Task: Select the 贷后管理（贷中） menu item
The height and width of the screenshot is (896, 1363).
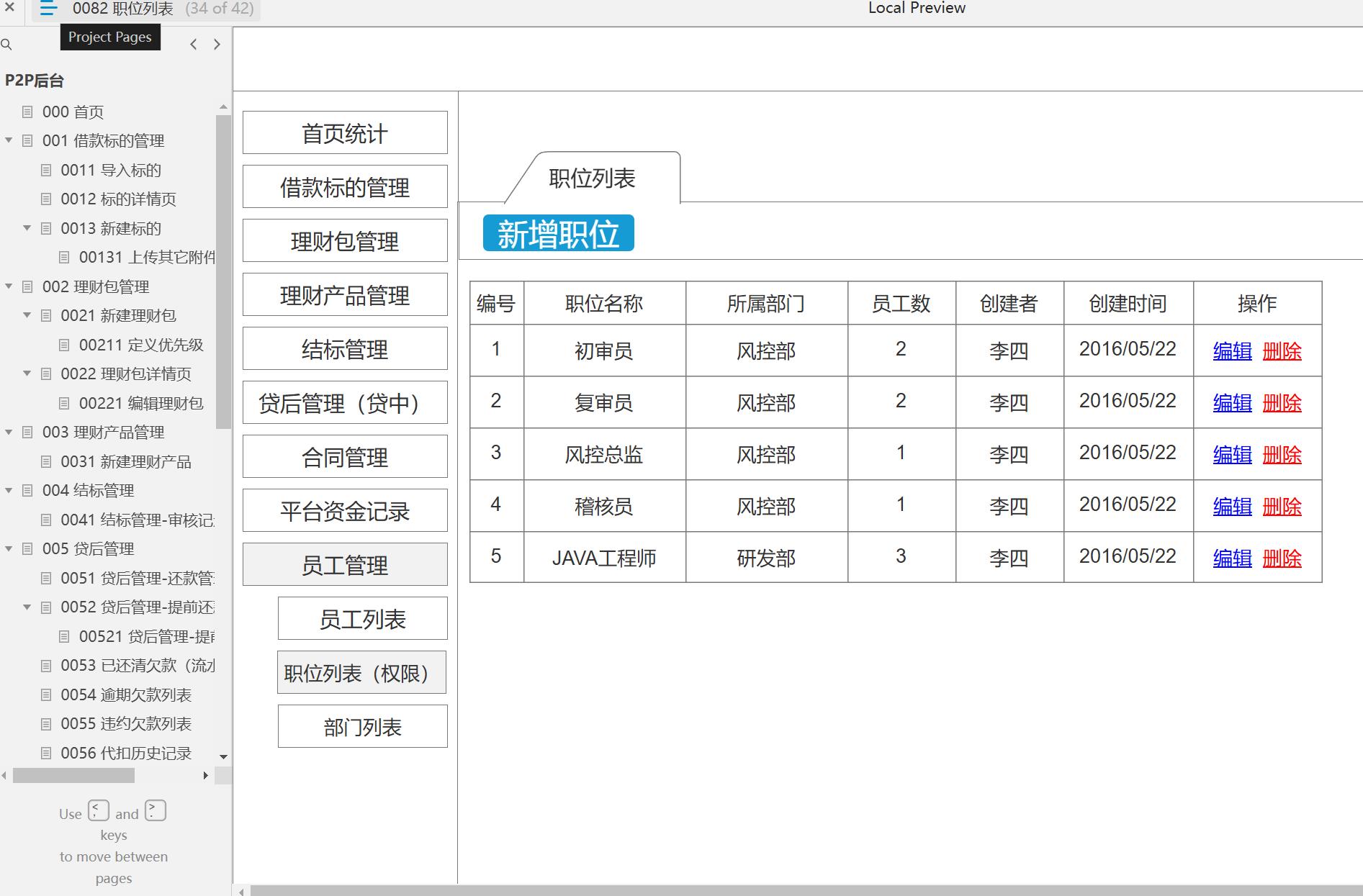Action: tap(345, 402)
